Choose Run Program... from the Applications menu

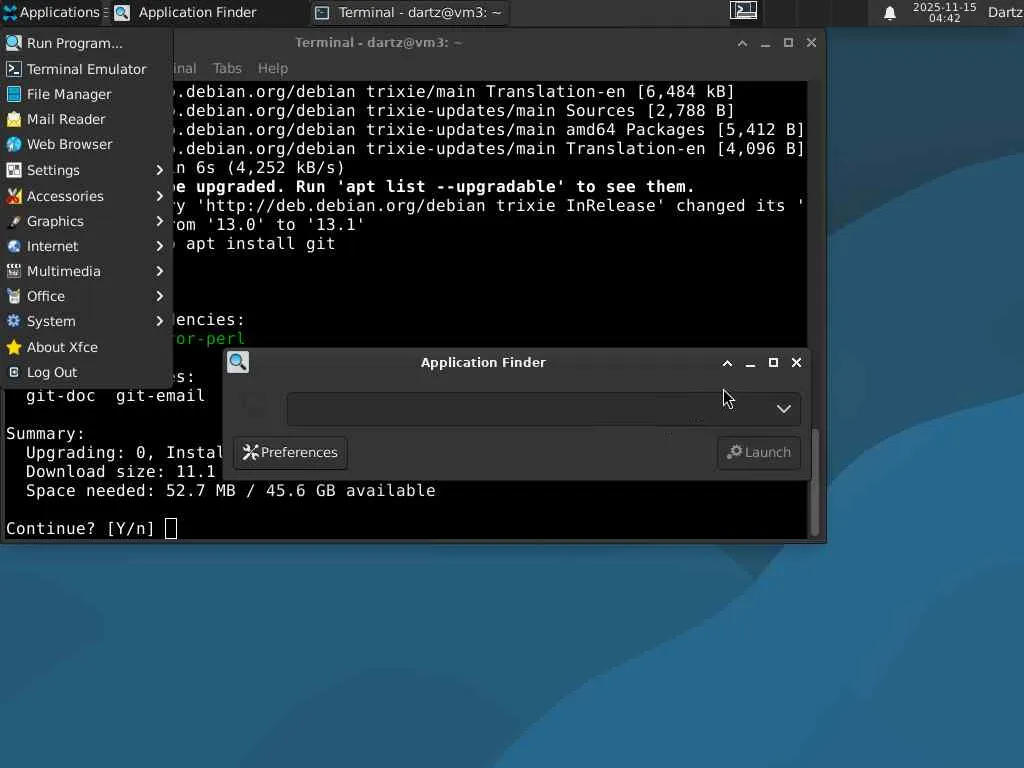(x=86, y=43)
